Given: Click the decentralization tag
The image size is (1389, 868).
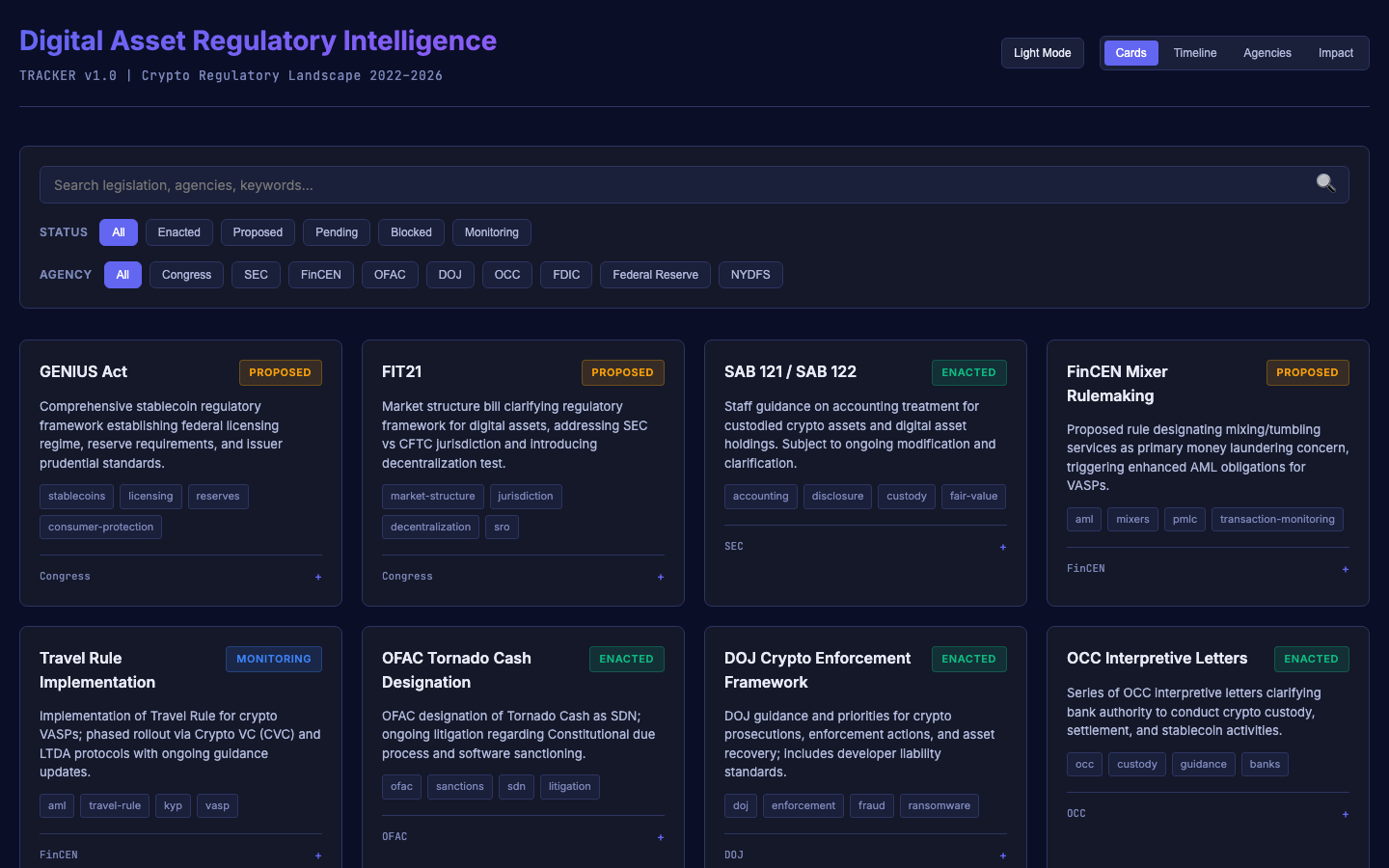Looking at the screenshot, I should click(430, 528).
